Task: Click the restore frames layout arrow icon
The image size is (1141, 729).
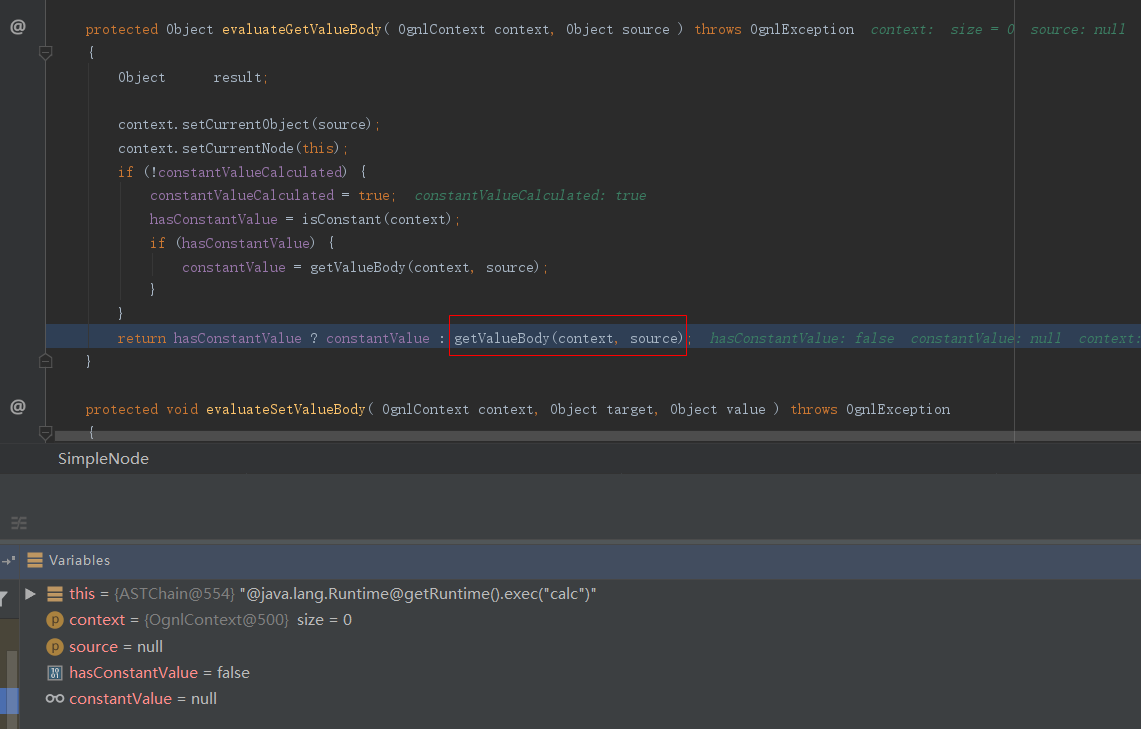Action: [x=8, y=561]
